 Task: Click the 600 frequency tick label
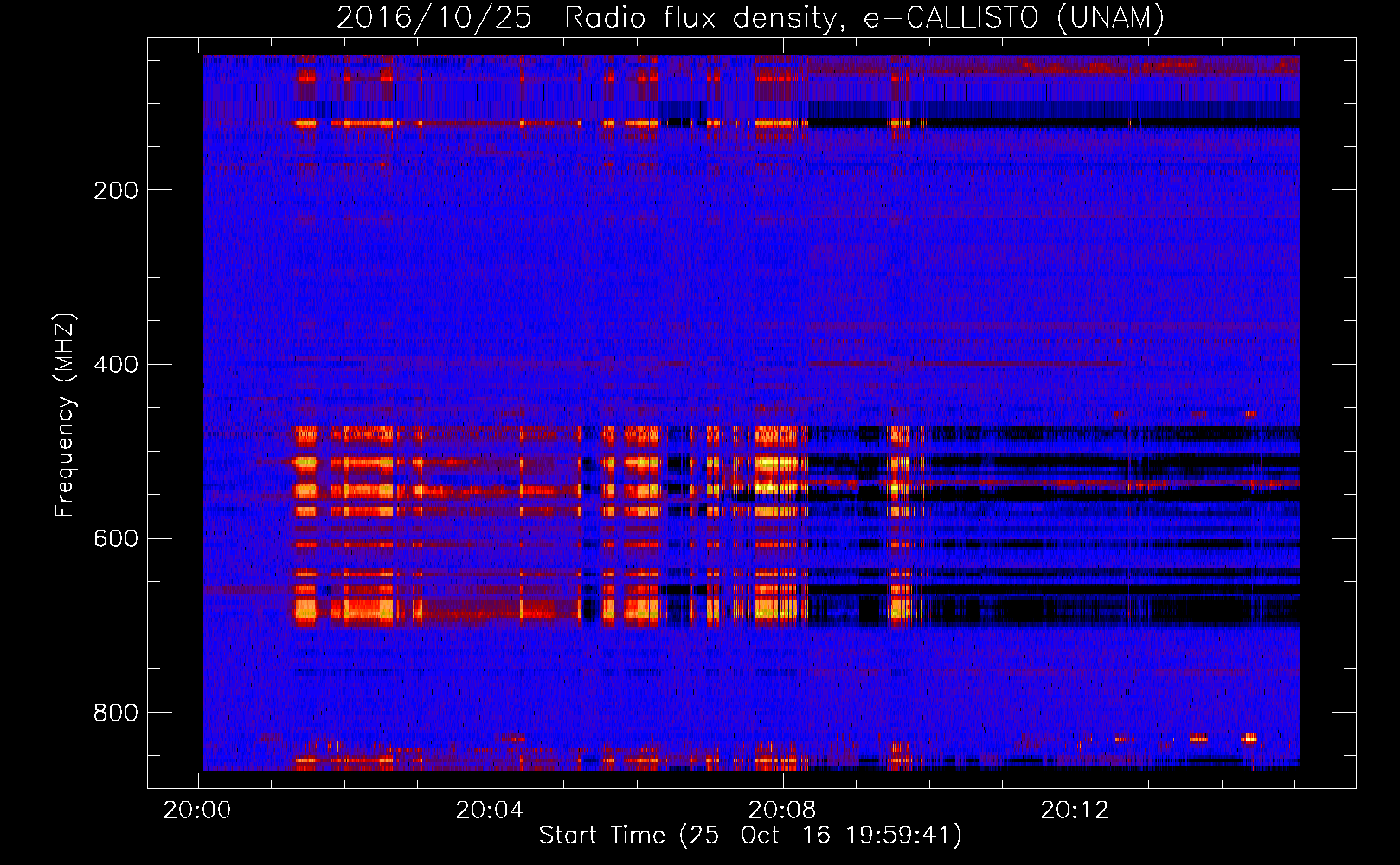115,538
